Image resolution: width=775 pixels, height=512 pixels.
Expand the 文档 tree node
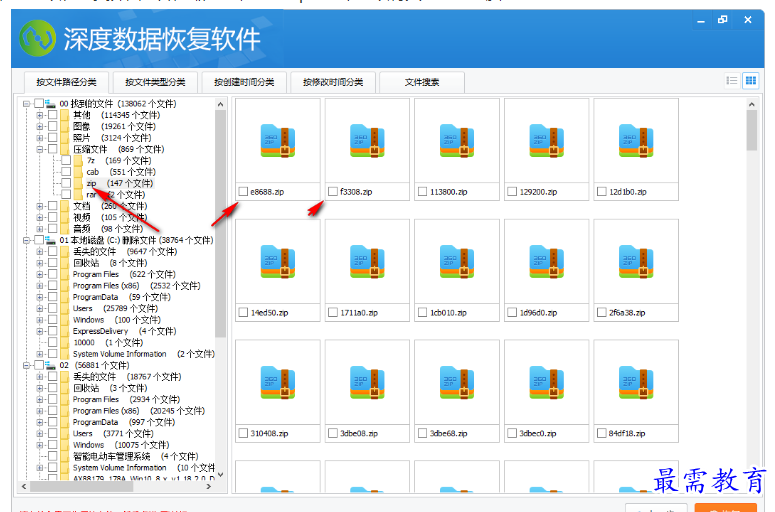40,206
